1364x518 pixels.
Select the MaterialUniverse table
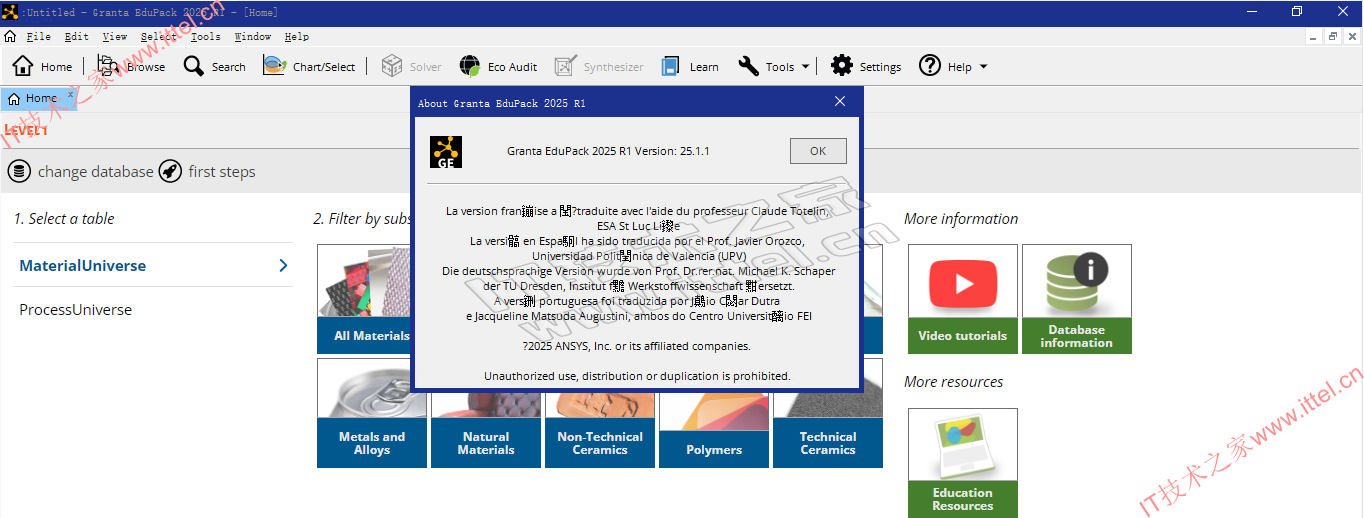(153, 265)
